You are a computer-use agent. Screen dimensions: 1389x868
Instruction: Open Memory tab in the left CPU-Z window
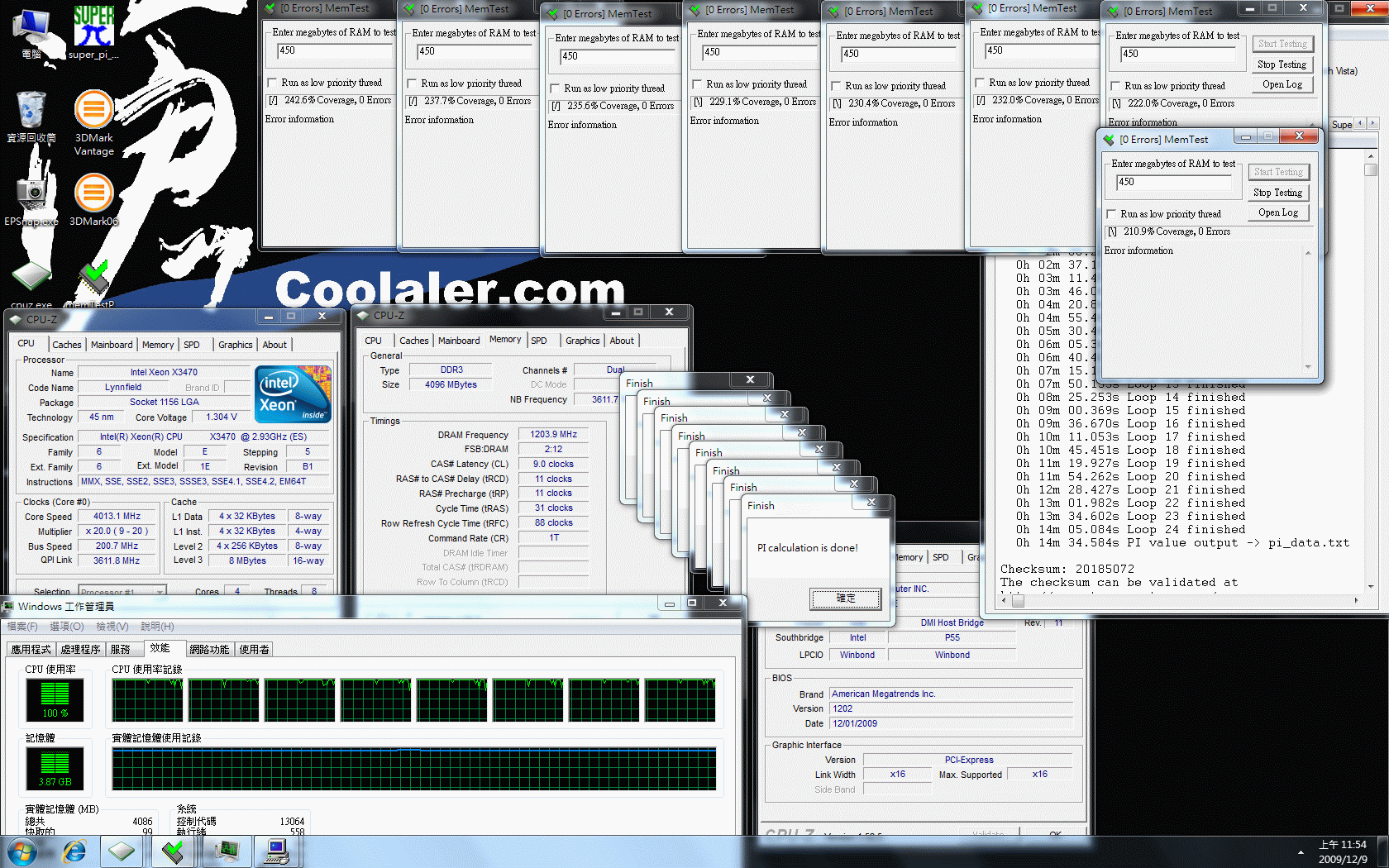(158, 345)
